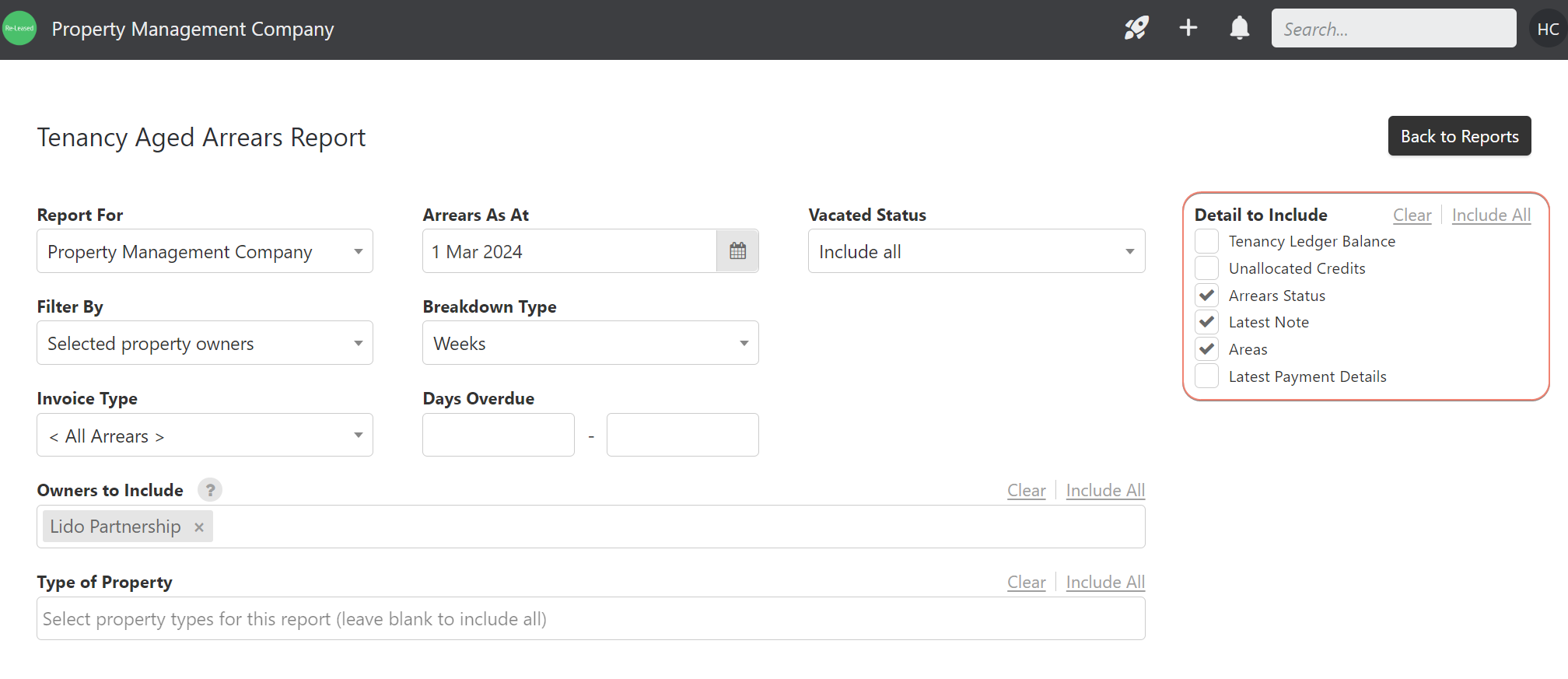Image resolution: width=1568 pixels, height=679 pixels.
Task: Open the HC user avatar menu
Action: tap(1547, 29)
